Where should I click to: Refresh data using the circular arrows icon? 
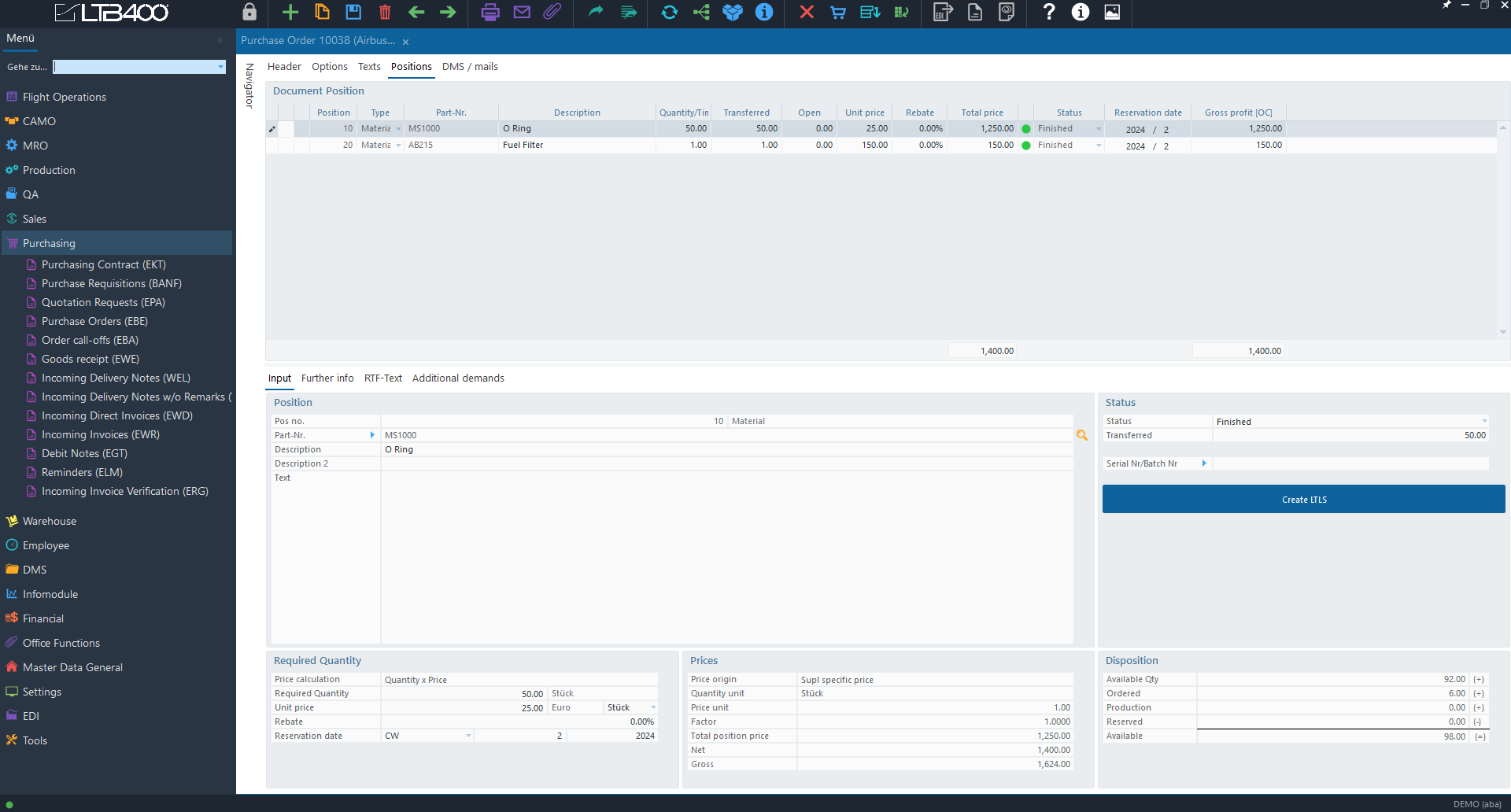[669, 12]
